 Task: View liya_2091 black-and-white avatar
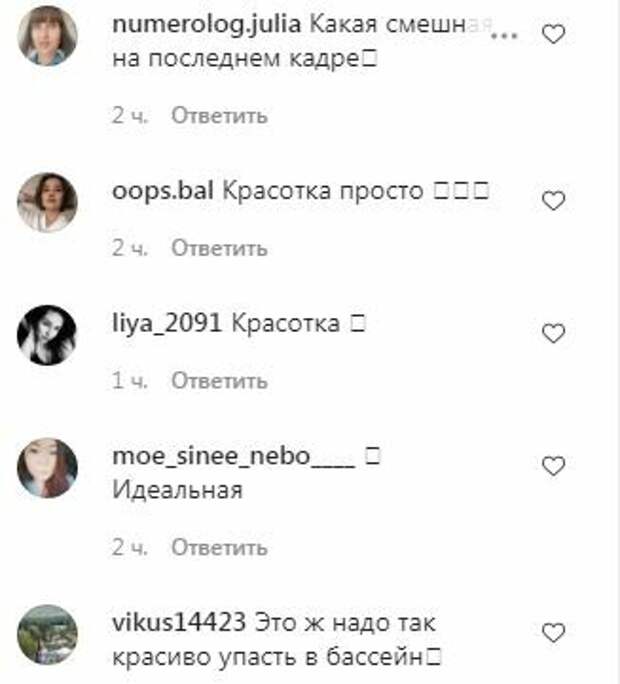pos(47,335)
